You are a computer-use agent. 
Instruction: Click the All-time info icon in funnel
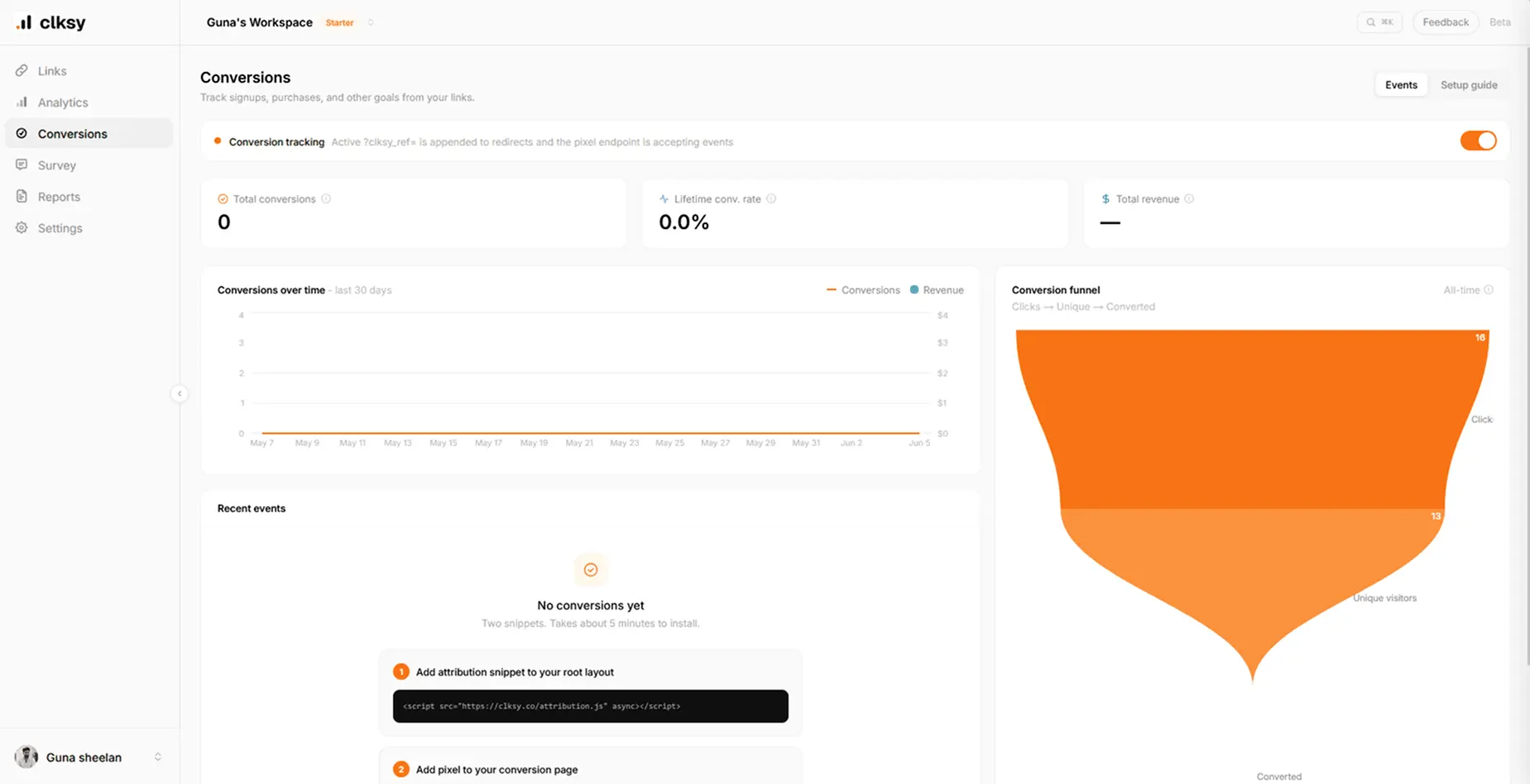click(x=1489, y=290)
